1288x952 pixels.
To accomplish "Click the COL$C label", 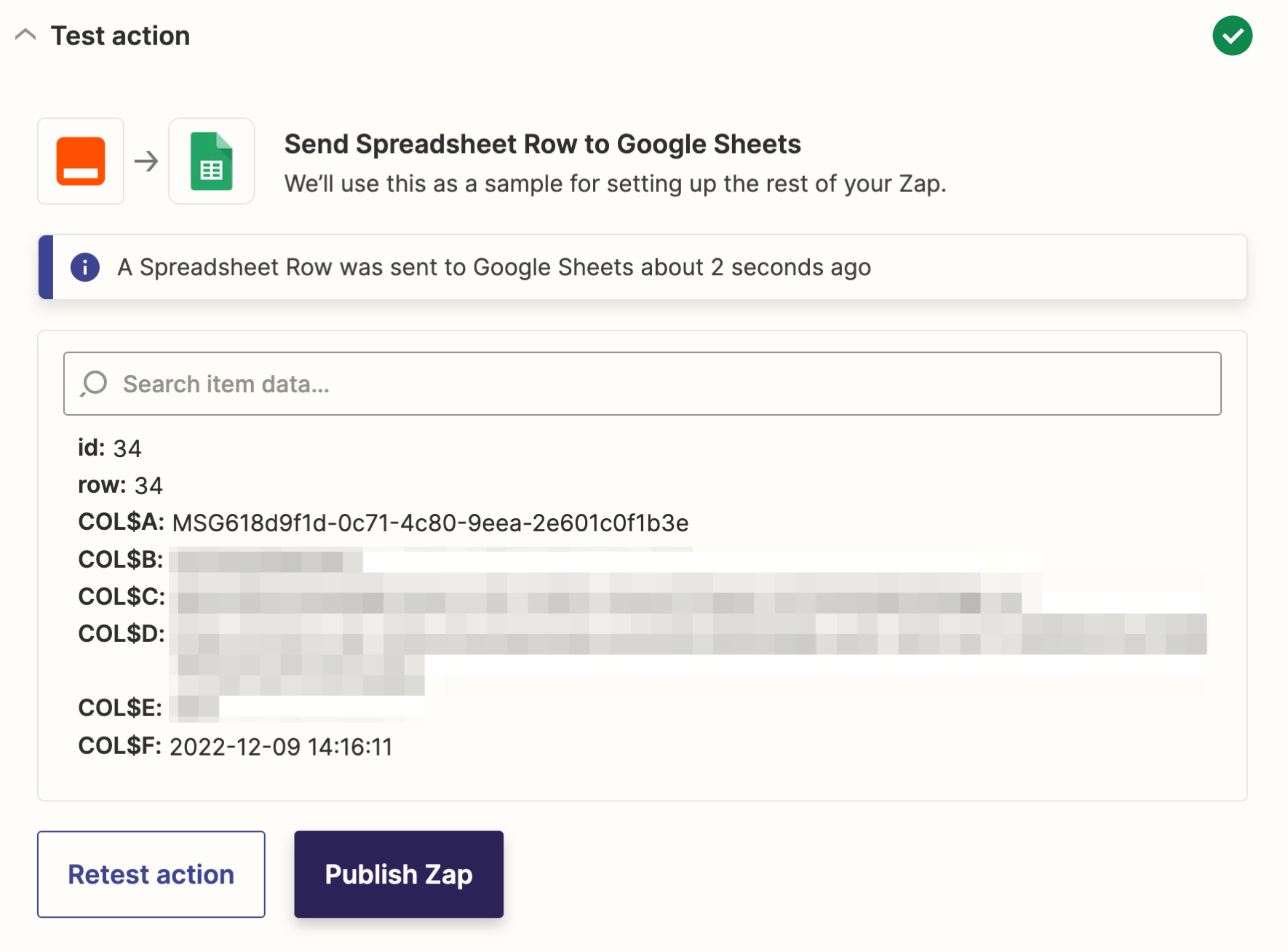I will (x=122, y=596).
